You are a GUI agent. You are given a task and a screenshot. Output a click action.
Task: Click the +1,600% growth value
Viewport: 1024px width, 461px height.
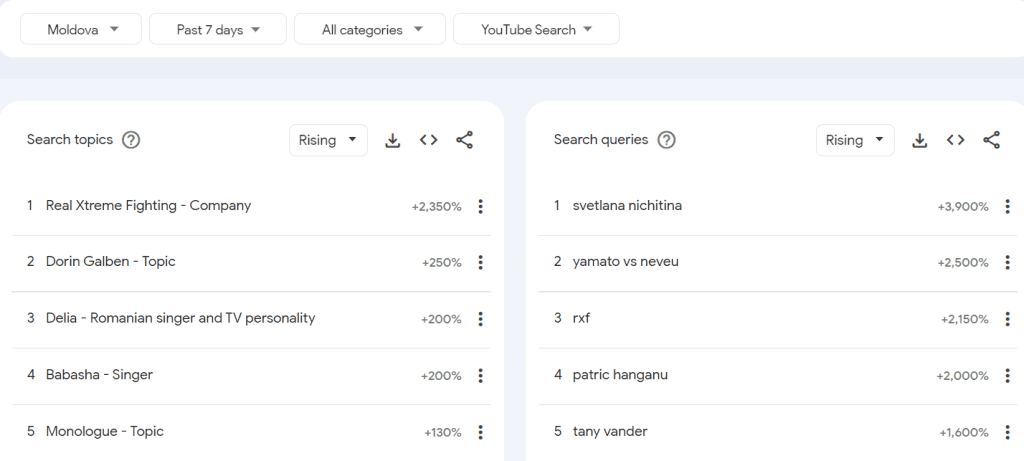pyautogui.click(x=964, y=432)
